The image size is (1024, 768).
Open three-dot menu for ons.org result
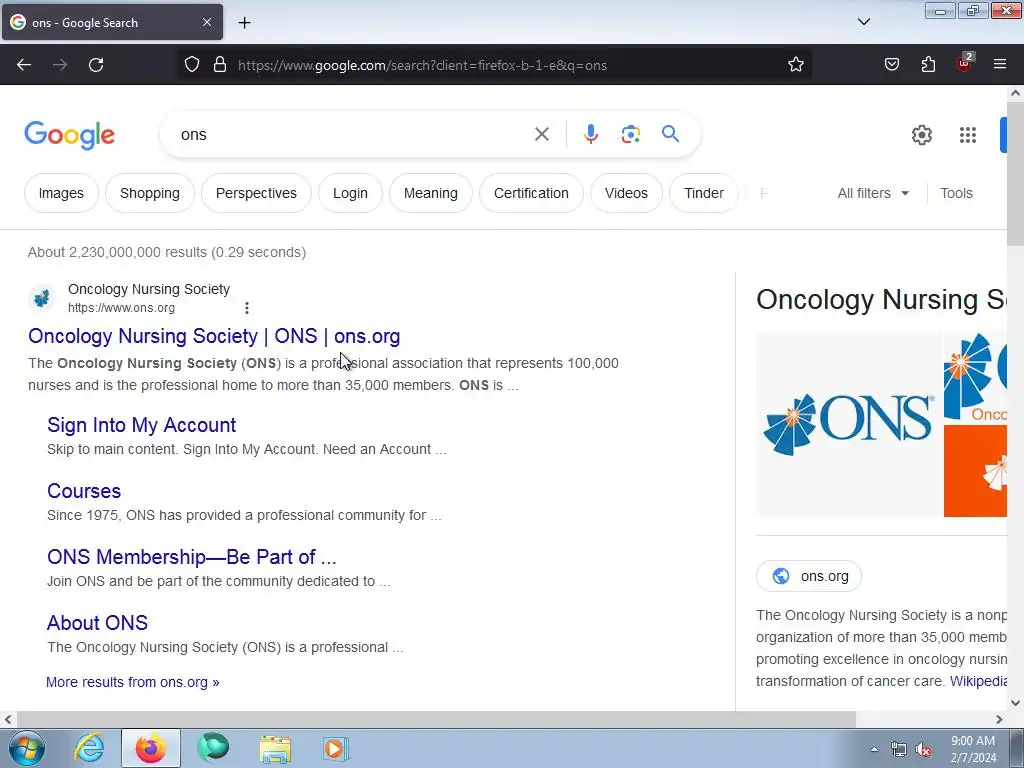pyautogui.click(x=247, y=308)
